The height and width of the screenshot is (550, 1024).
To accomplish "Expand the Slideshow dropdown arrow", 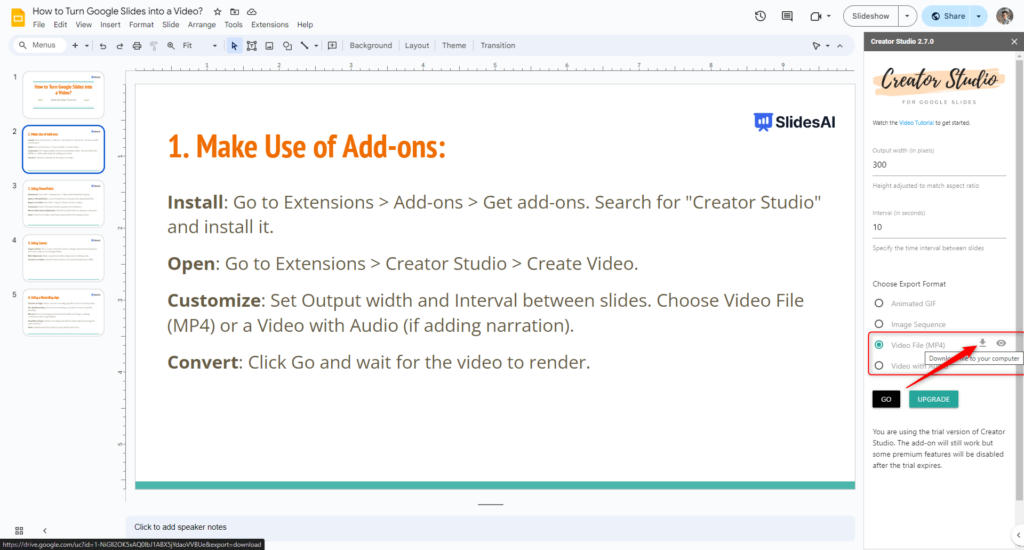I will [x=906, y=16].
